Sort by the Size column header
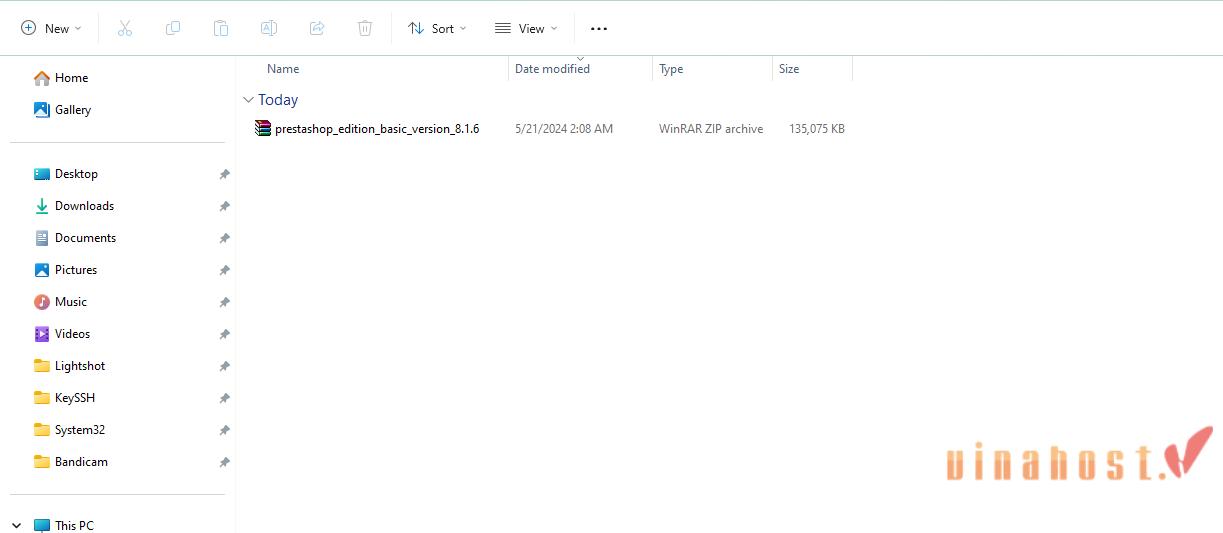Viewport: 1223px width, 533px height. coord(789,69)
